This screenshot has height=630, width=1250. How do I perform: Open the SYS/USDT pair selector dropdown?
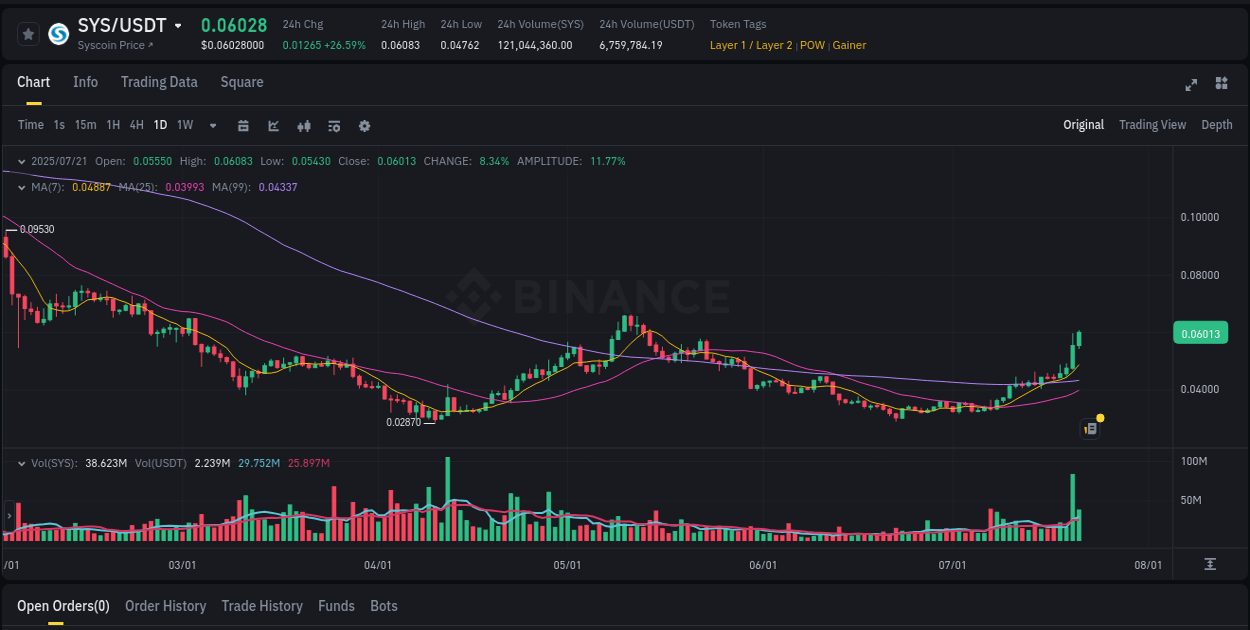180,25
